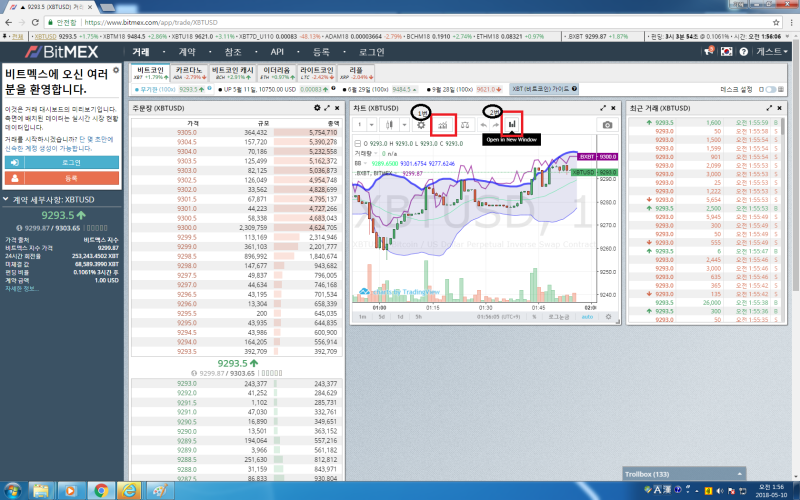The image size is (800, 500).
Task: Reload page in Chrome
Action: [35, 22]
